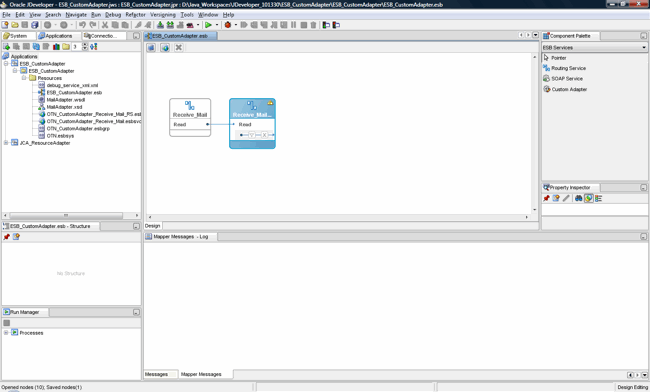
Task: Click the Cut scissors toolbar icon
Action: 105,25
